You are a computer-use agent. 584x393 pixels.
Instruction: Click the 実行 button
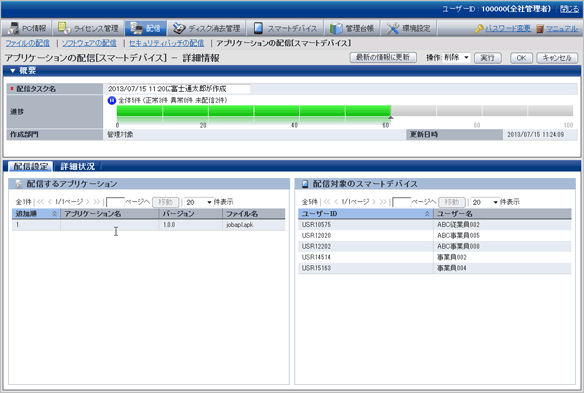pyautogui.click(x=488, y=58)
